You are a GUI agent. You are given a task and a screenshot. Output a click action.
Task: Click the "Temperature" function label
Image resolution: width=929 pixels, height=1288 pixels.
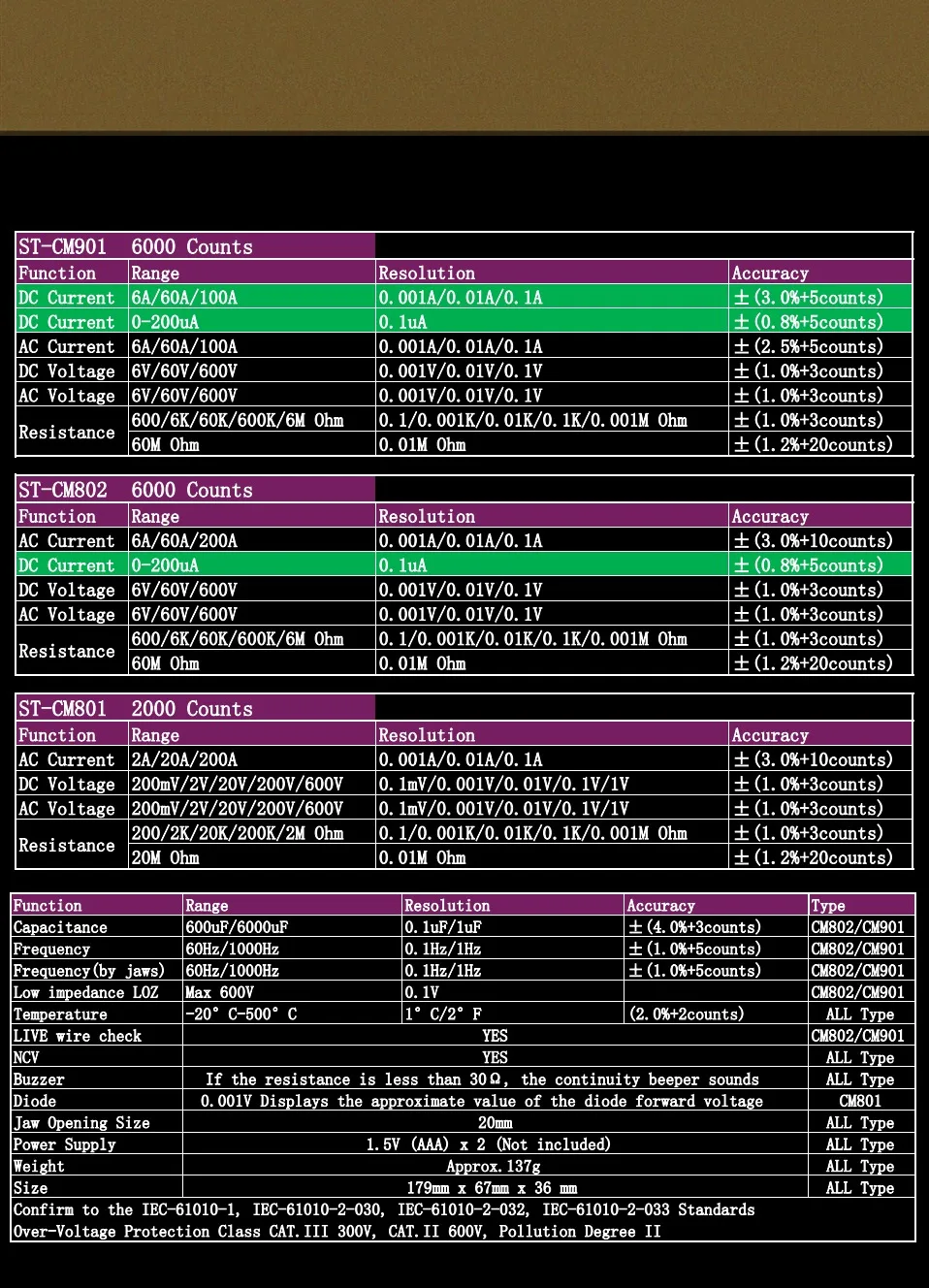(60, 1014)
